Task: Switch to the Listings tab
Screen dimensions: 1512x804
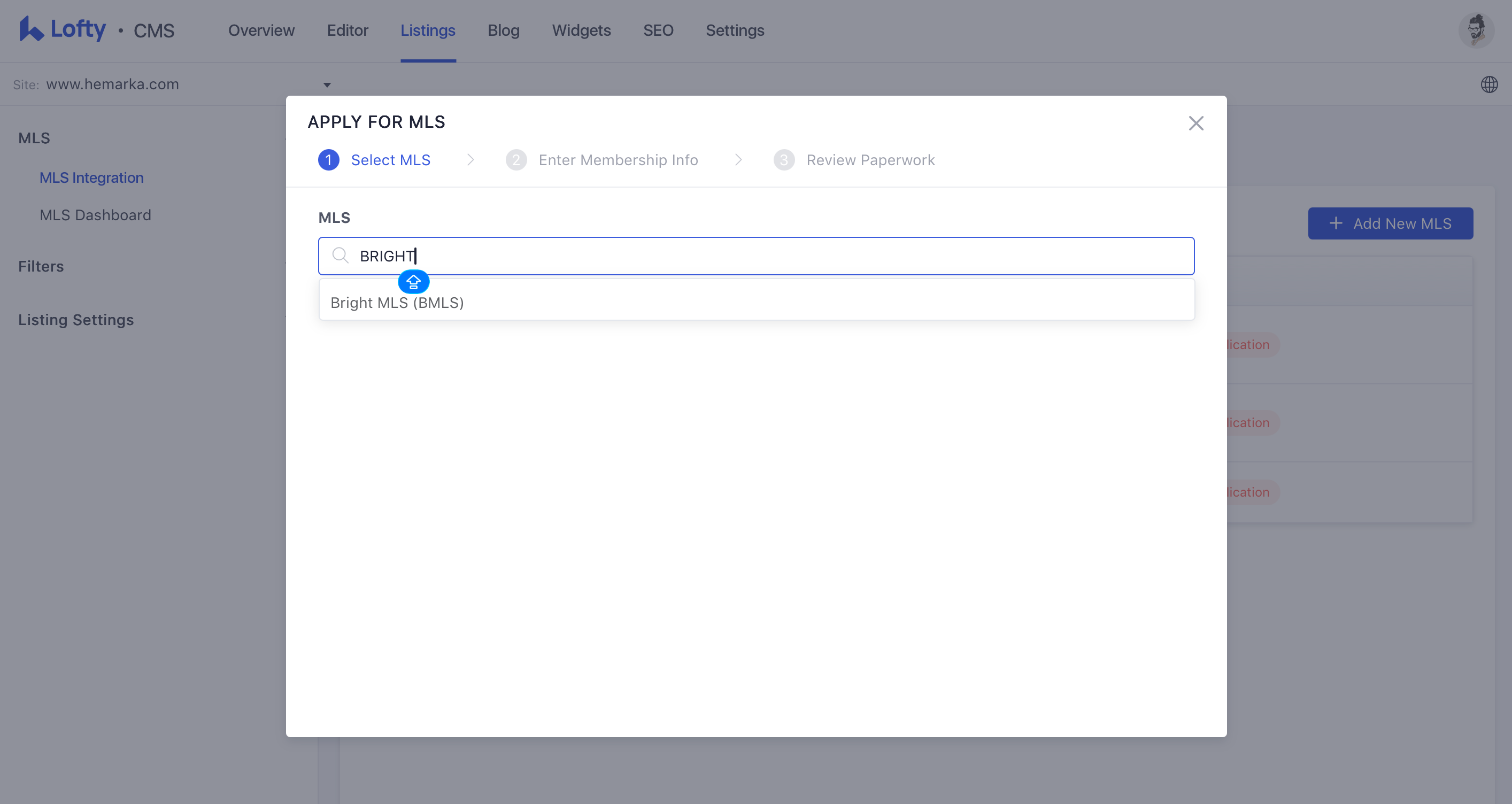Action: click(x=428, y=30)
